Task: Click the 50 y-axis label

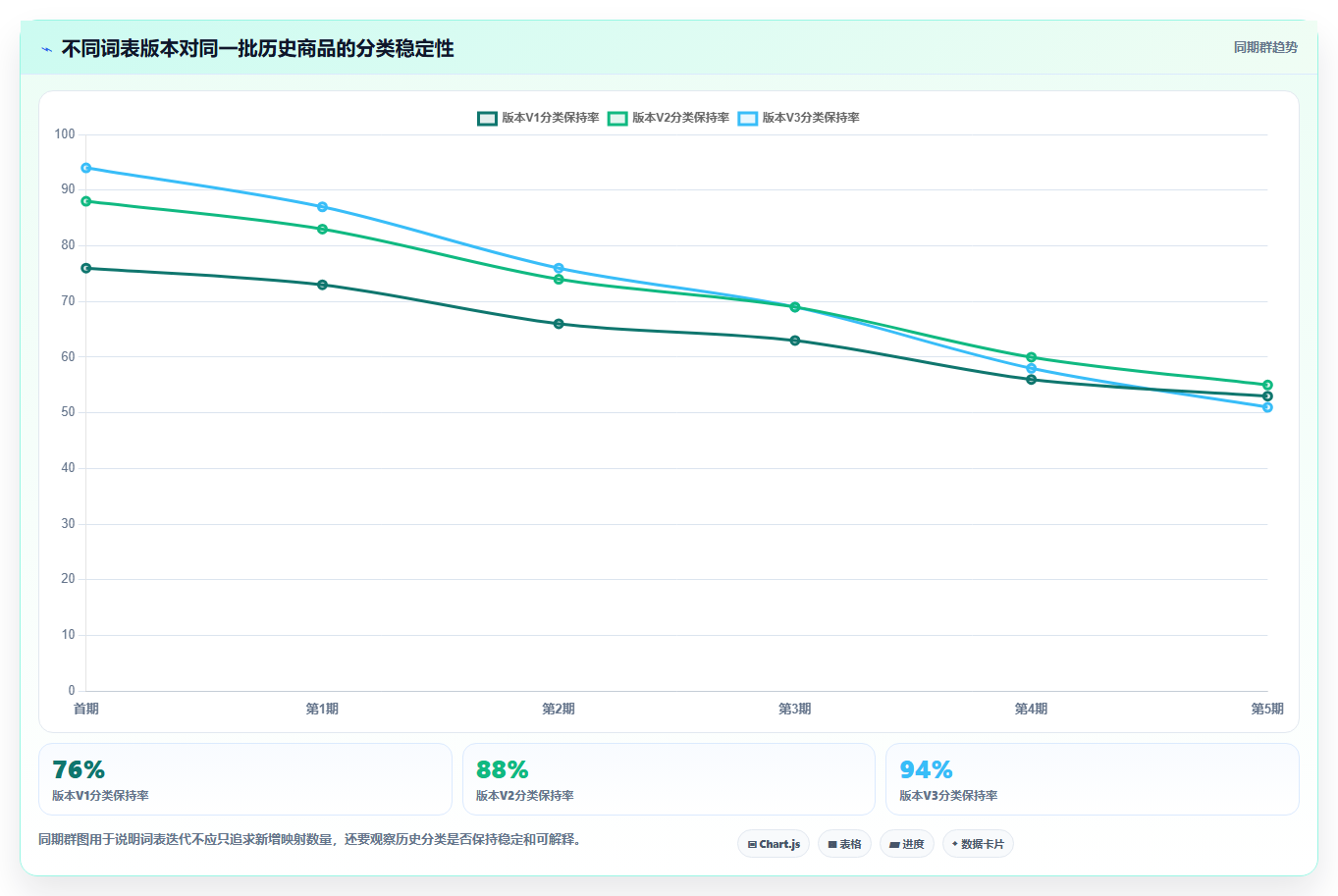Action: pos(68,412)
